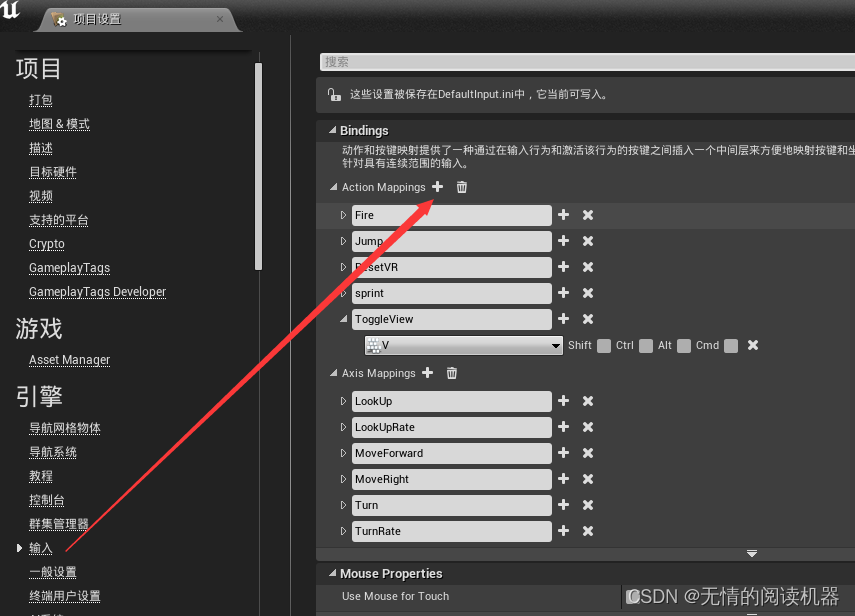This screenshot has height=616, width=855.
Task: Add a key binding to LookUpRate axis
Action: (x=563, y=427)
